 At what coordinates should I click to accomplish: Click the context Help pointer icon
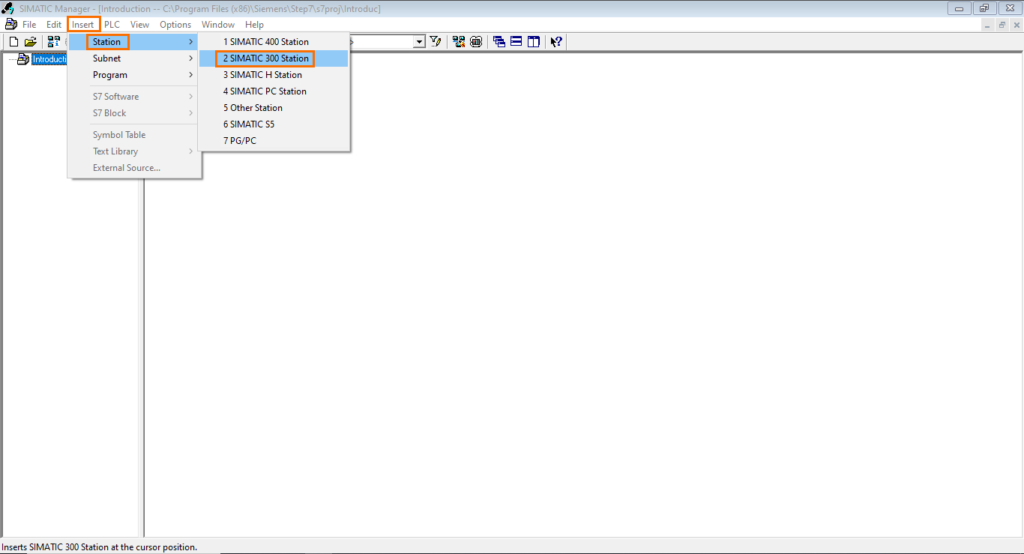tap(556, 42)
